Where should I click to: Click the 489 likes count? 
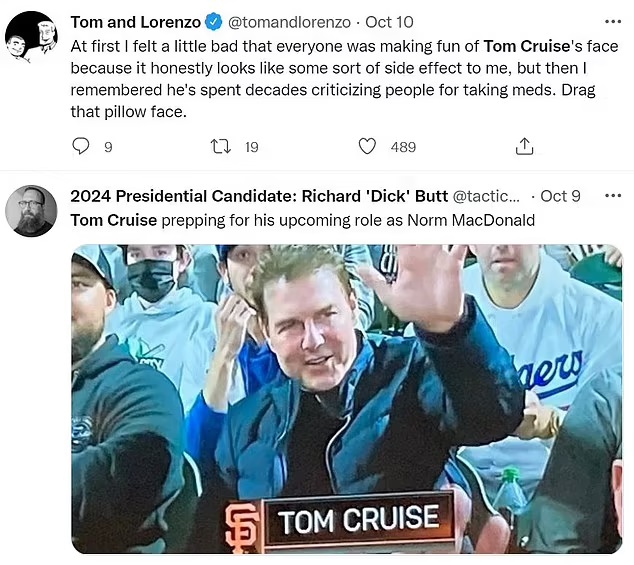(x=403, y=147)
